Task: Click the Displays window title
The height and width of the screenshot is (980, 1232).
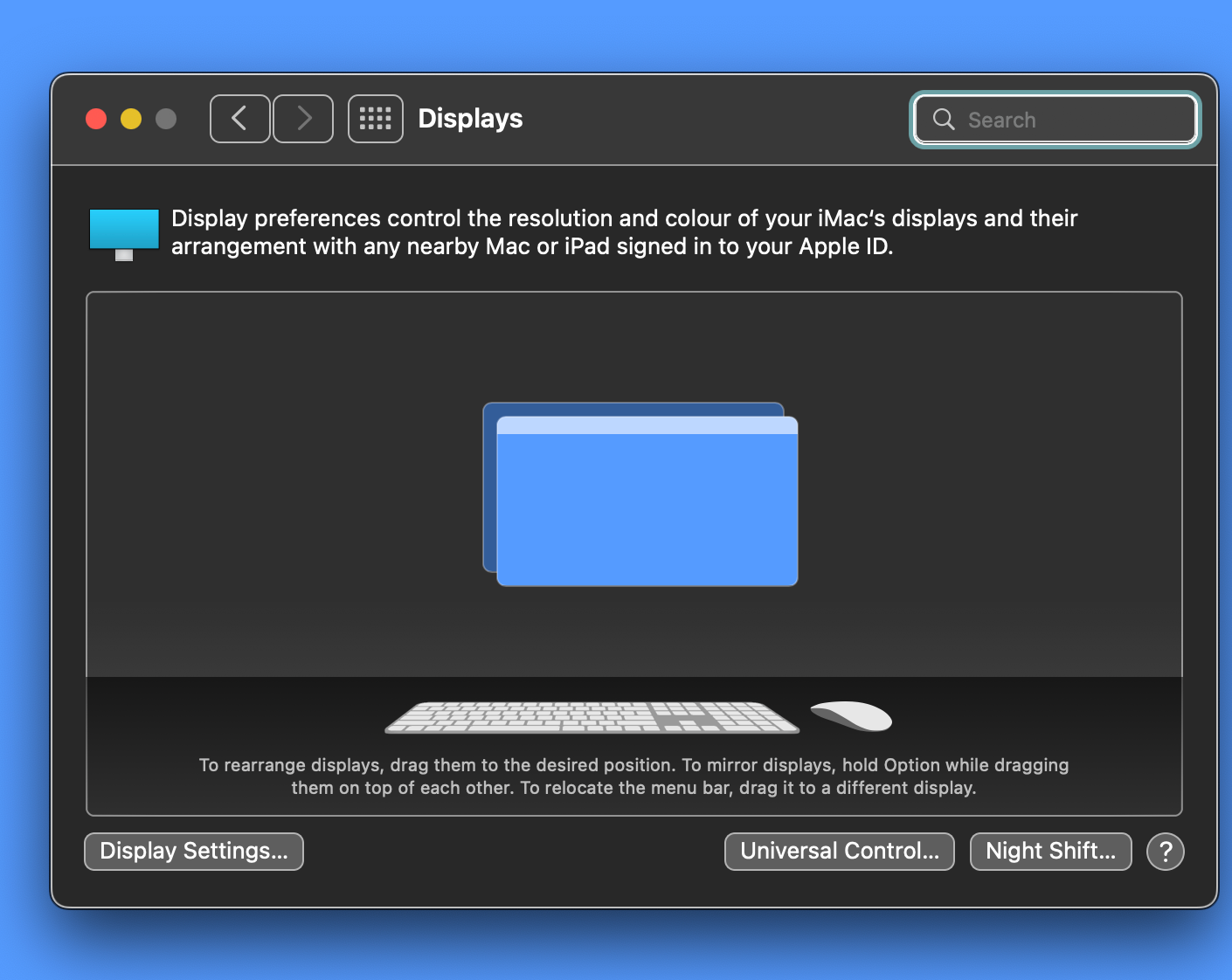Action: coord(470,119)
